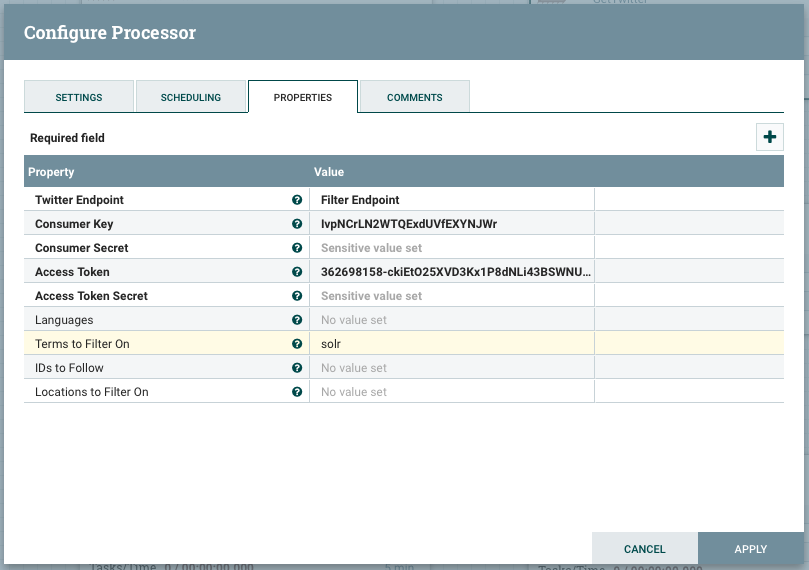Cancel the processor configuration
809x570 pixels.
tap(644, 549)
